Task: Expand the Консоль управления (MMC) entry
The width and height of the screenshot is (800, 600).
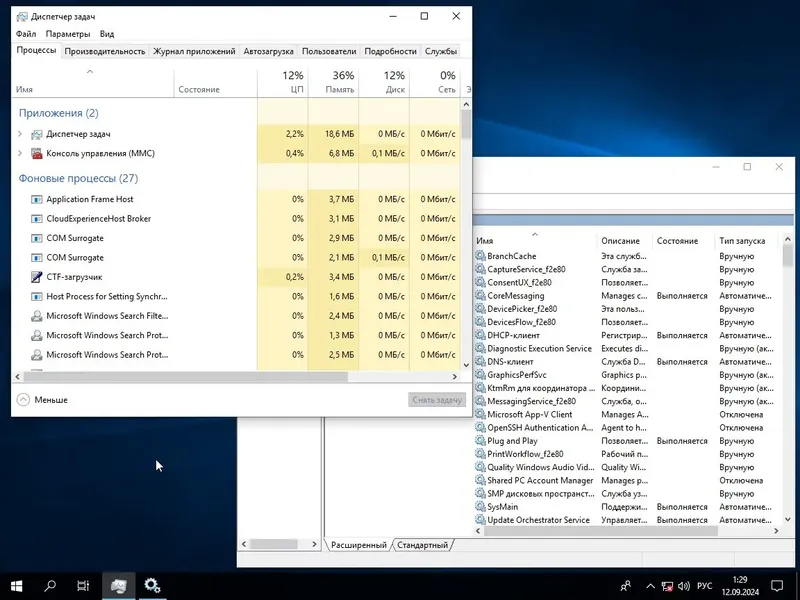Action: coord(18,153)
